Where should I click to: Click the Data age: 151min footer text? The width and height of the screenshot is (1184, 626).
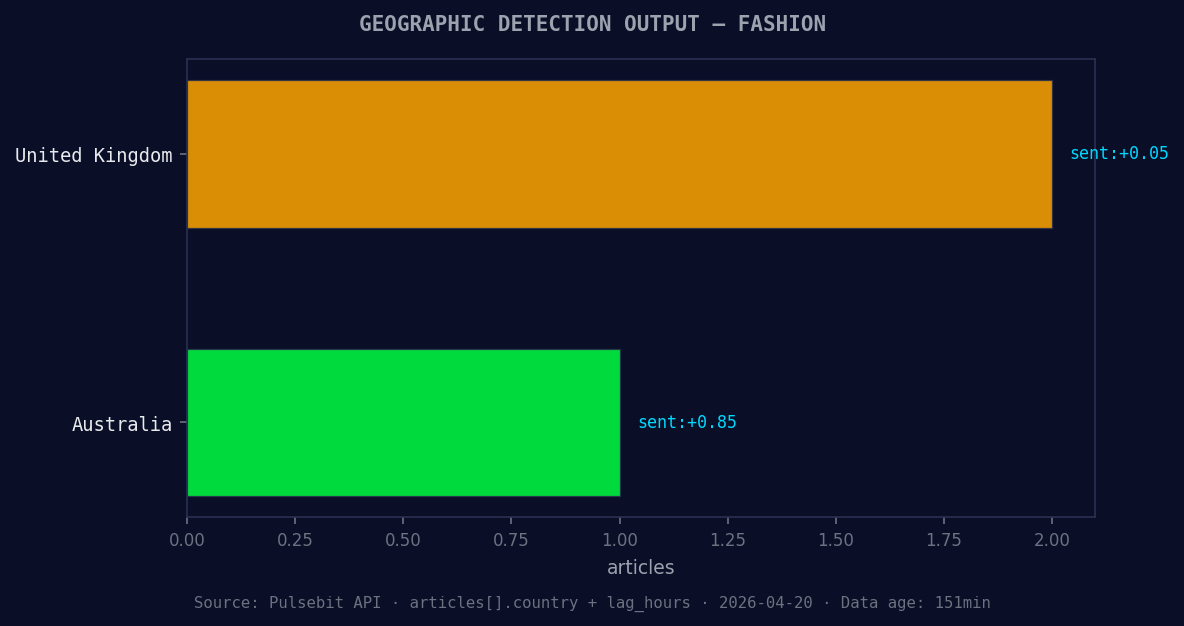(917, 602)
